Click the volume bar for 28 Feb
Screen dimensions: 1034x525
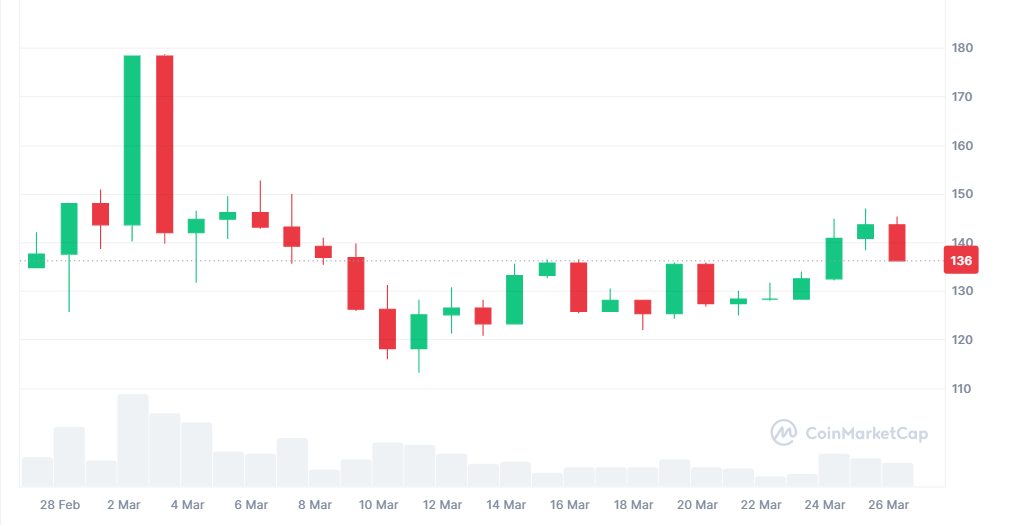69,456
